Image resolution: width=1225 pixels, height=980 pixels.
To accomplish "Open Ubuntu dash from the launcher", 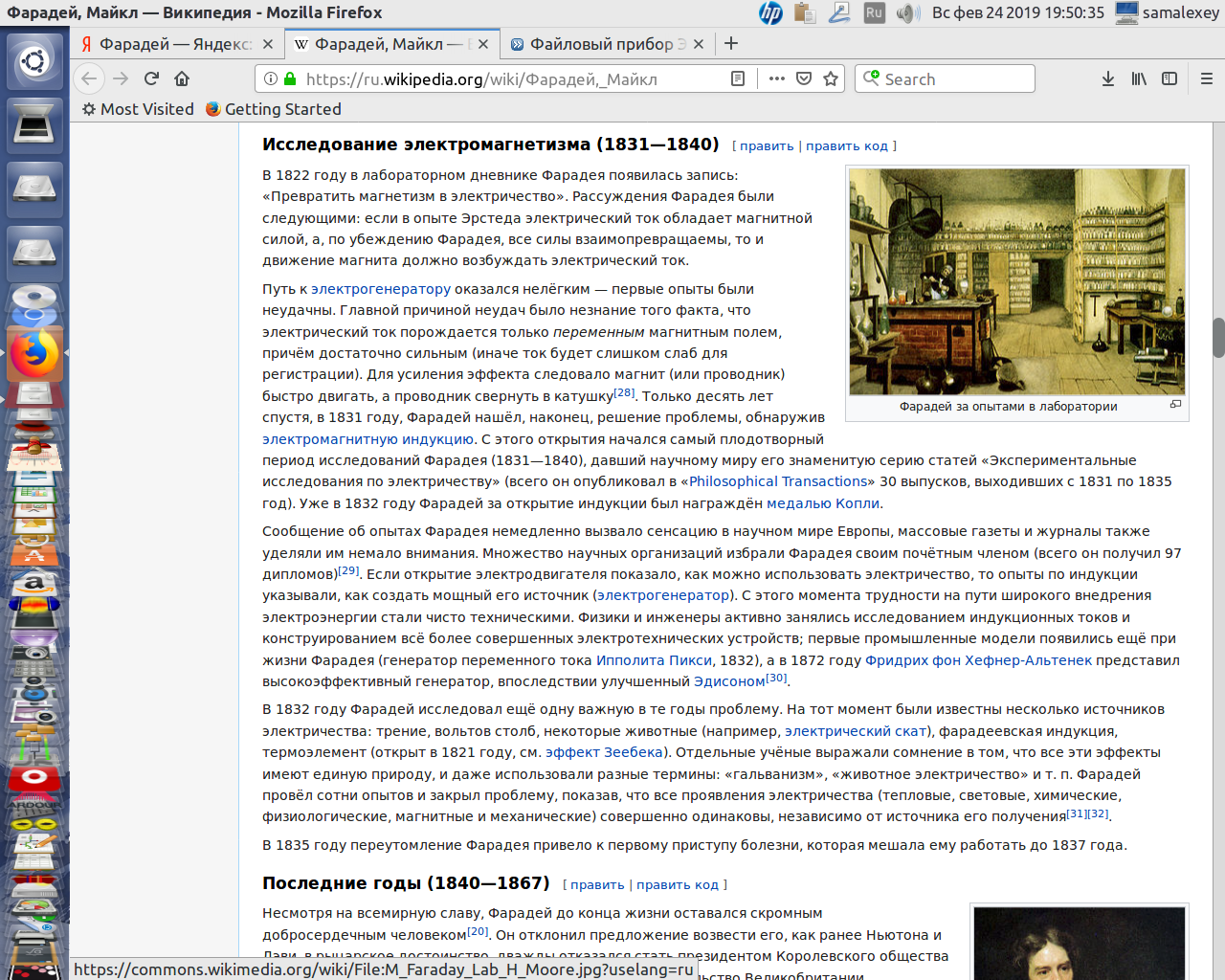I will [x=34, y=62].
